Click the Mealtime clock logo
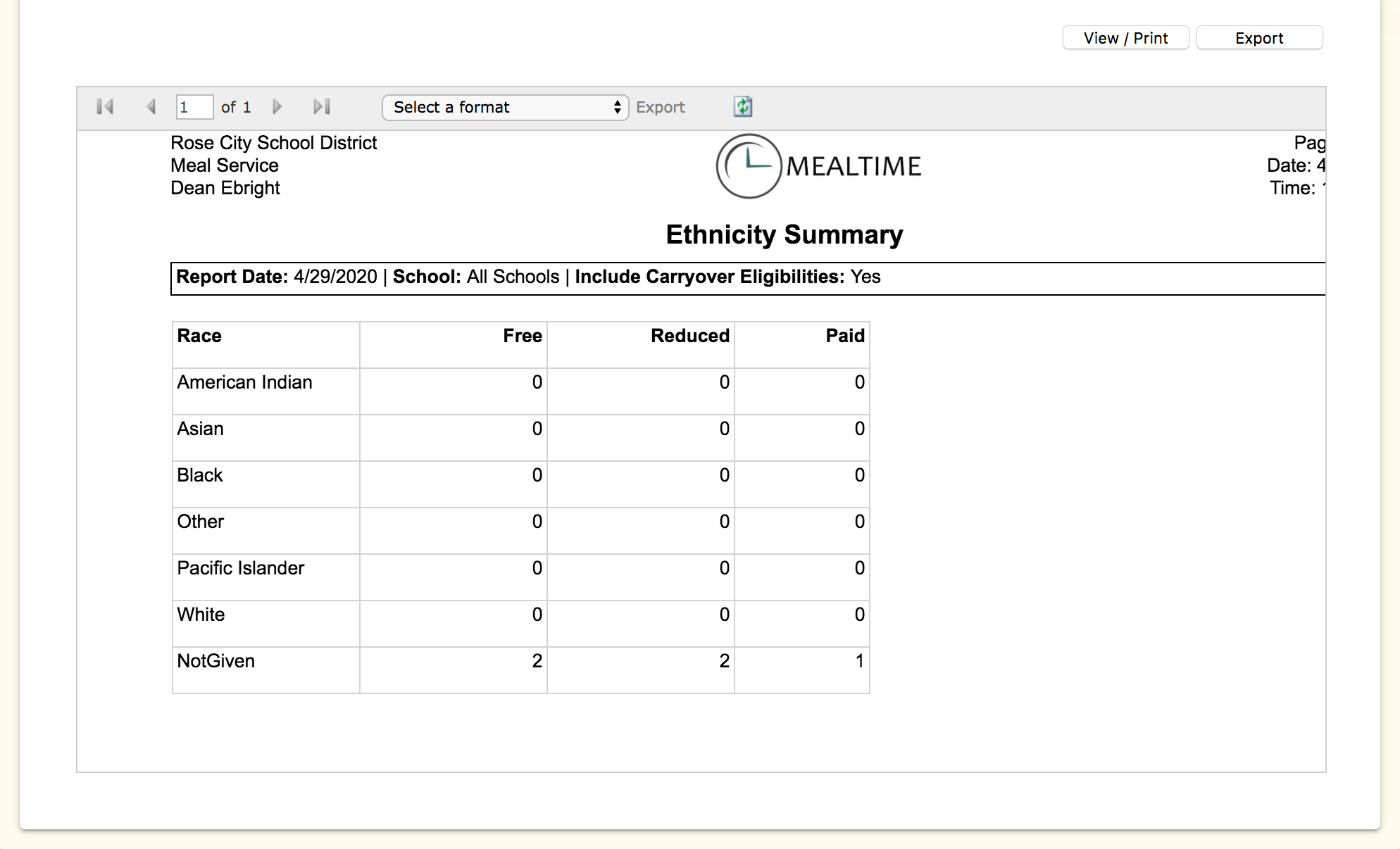This screenshot has height=849, width=1400. click(x=749, y=166)
